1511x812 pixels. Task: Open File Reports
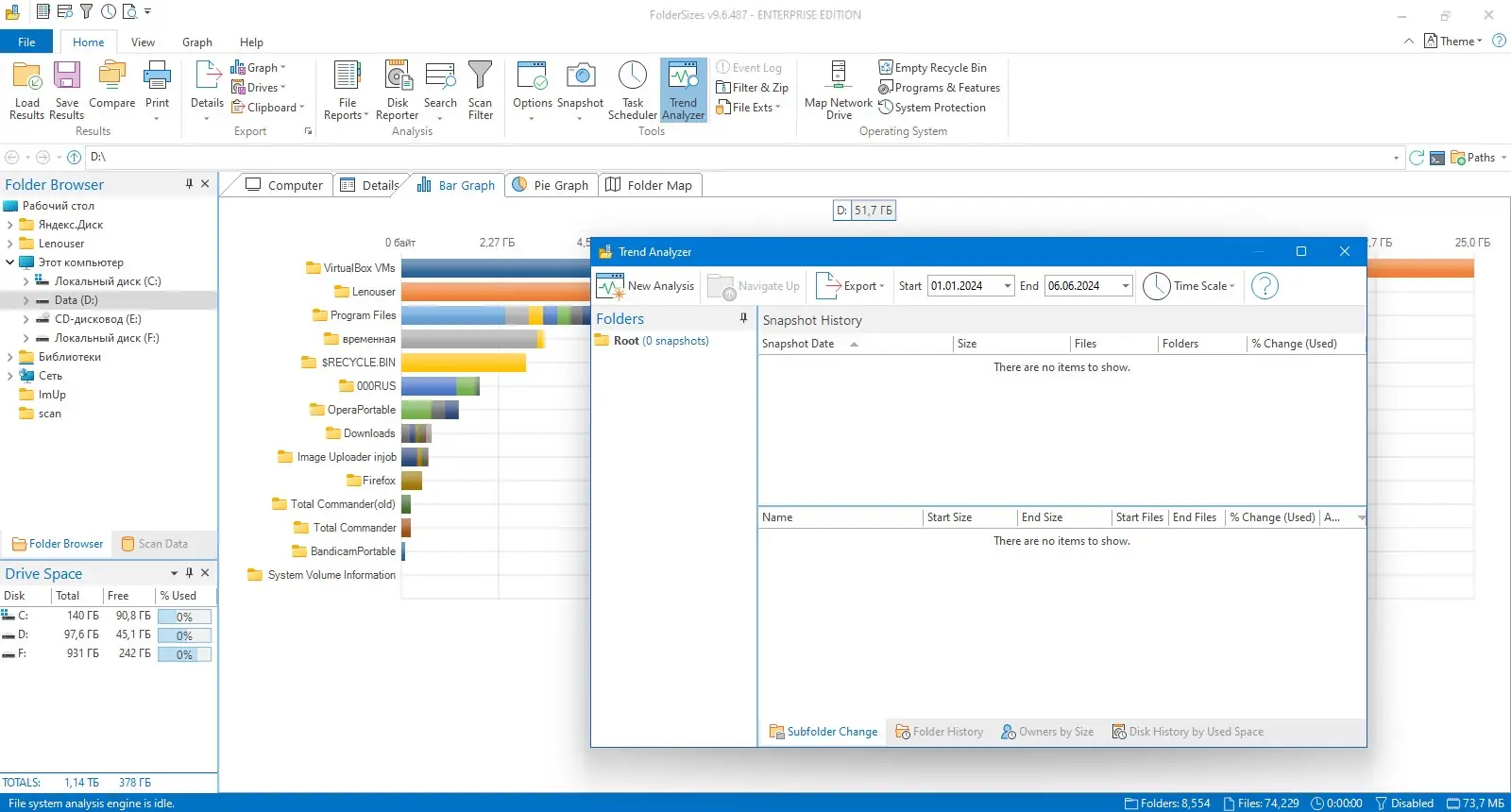[347, 91]
